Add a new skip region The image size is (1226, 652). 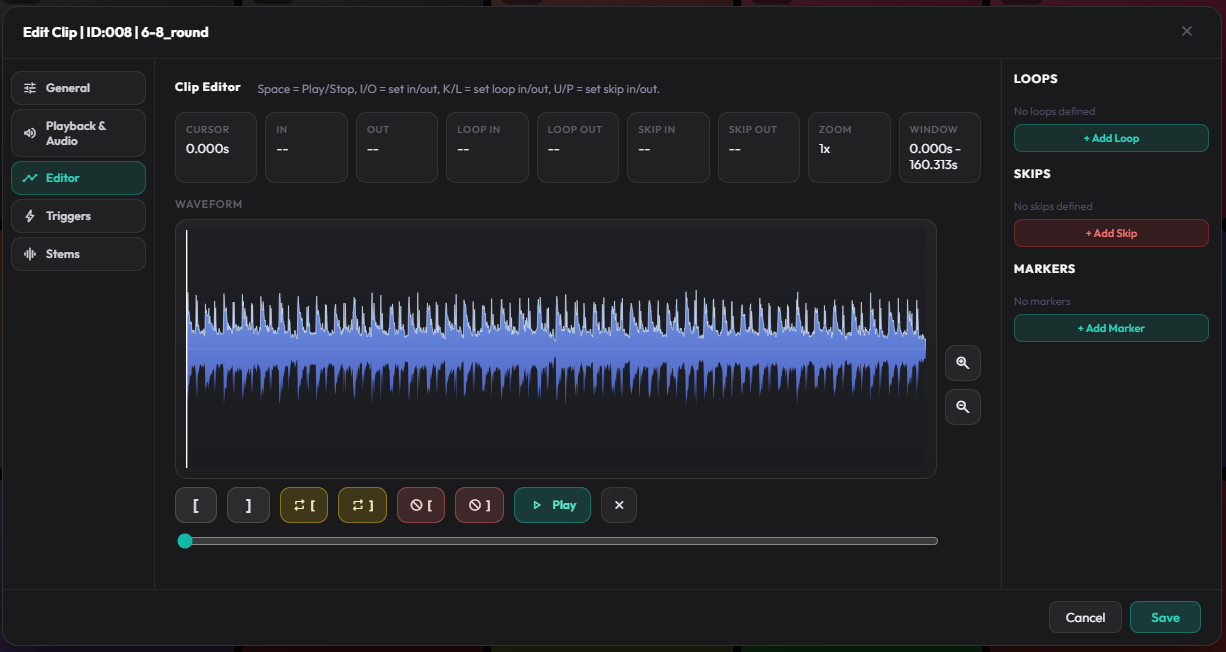click(1111, 233)
